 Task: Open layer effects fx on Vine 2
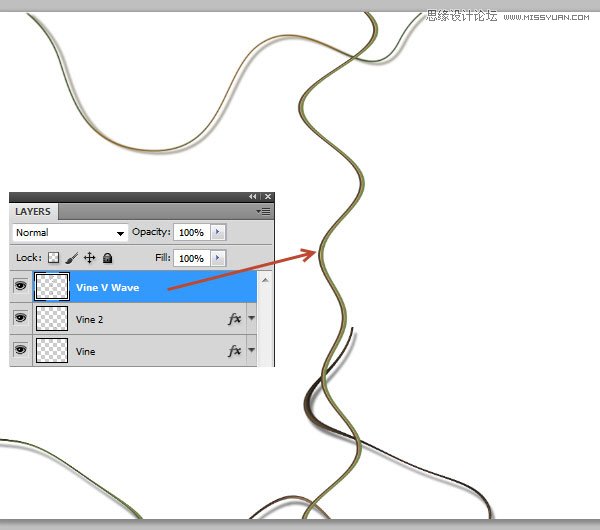[235, 318]
